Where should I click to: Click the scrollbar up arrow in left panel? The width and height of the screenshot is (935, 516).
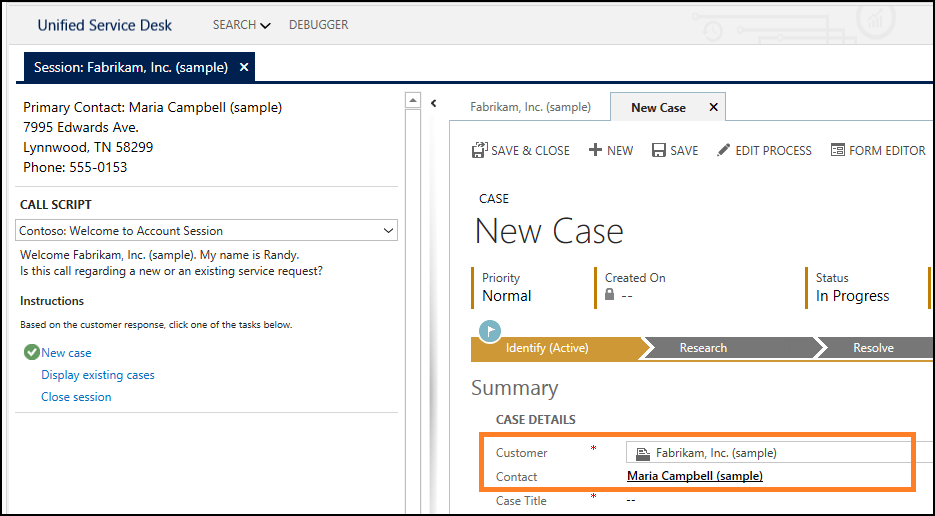click(413, 100)
